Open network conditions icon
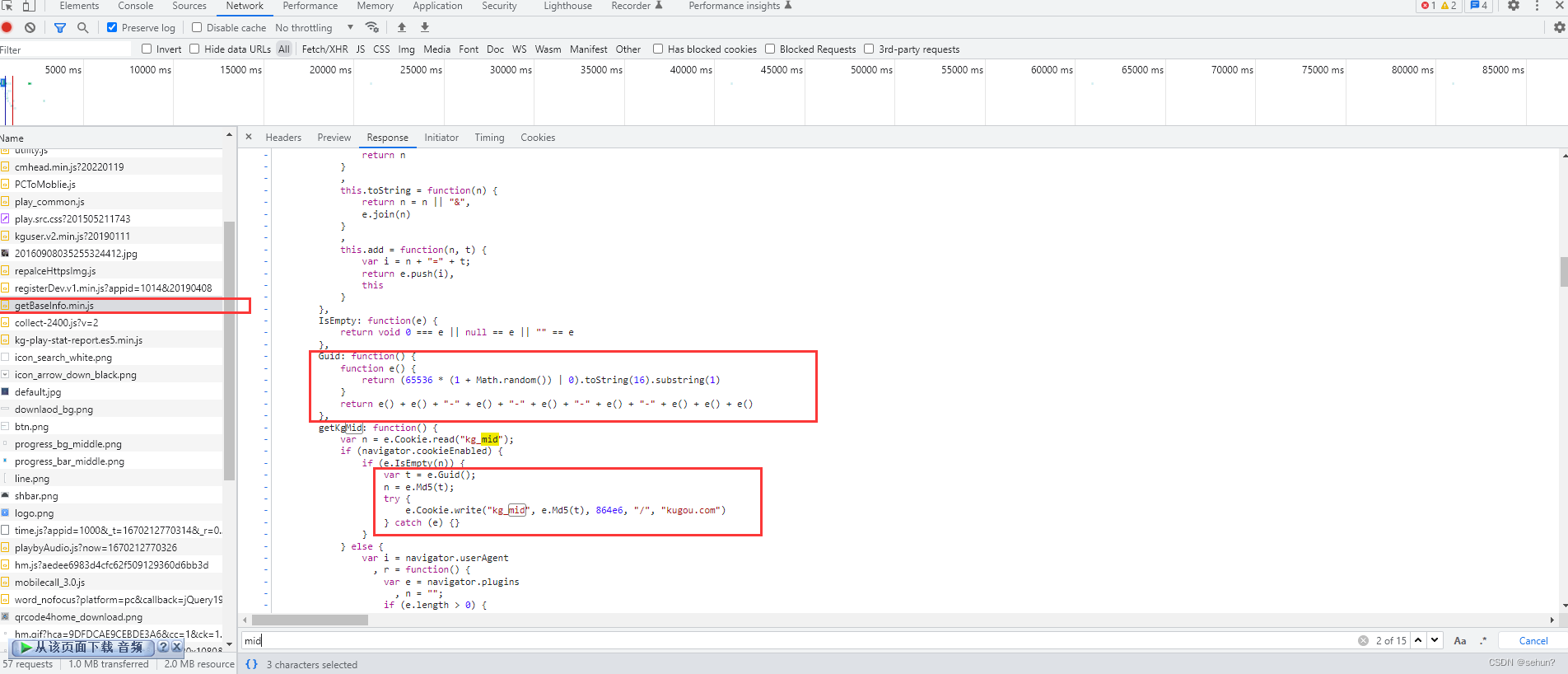The height and width of the screenshot is (674, 1568). [x=372, y=27]
